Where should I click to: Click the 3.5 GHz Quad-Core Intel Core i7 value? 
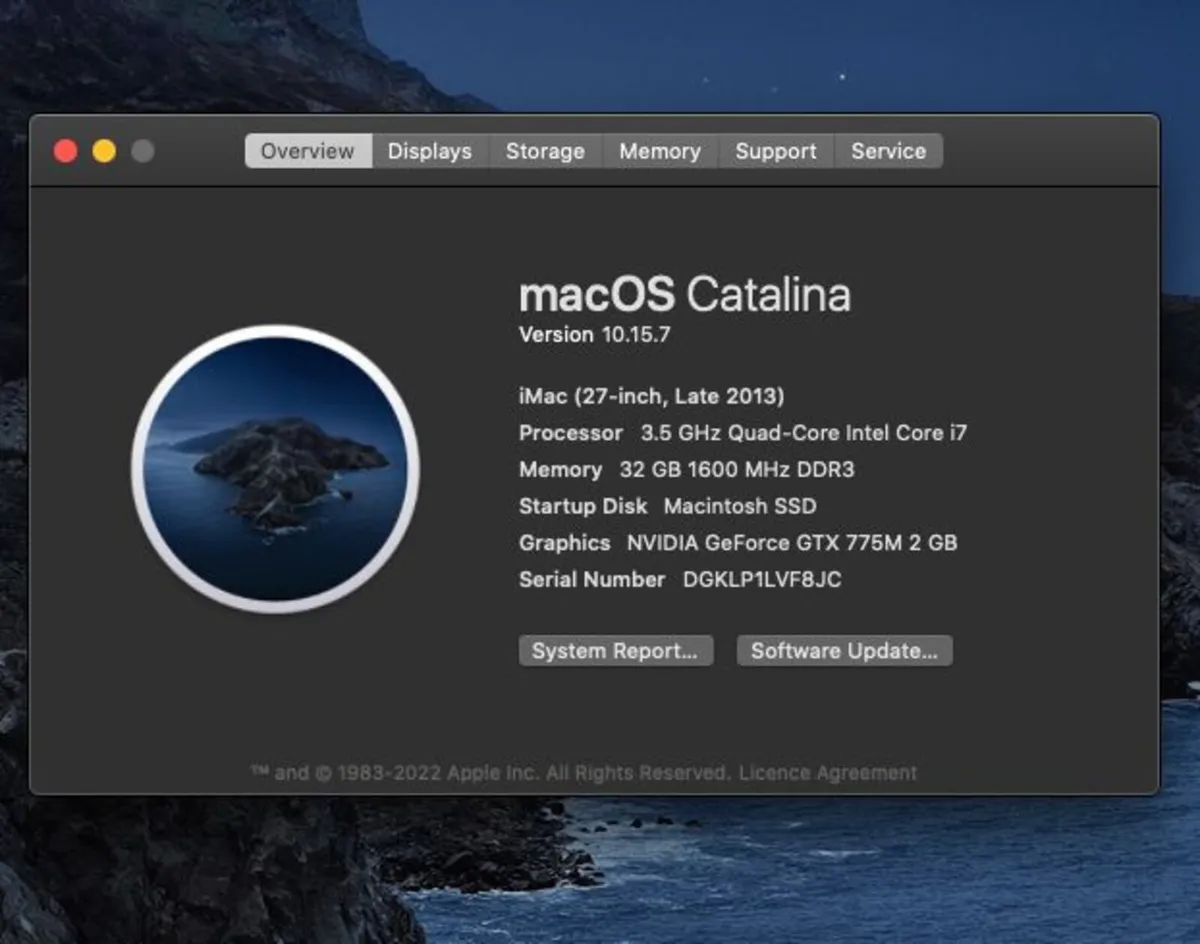pos(804,433)
